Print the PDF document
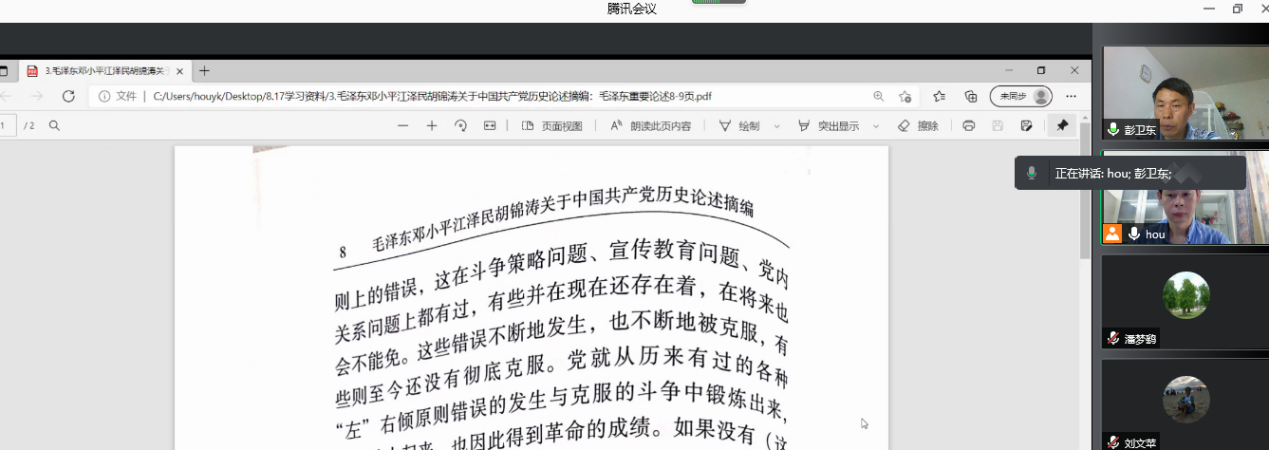 coord(968,126)
